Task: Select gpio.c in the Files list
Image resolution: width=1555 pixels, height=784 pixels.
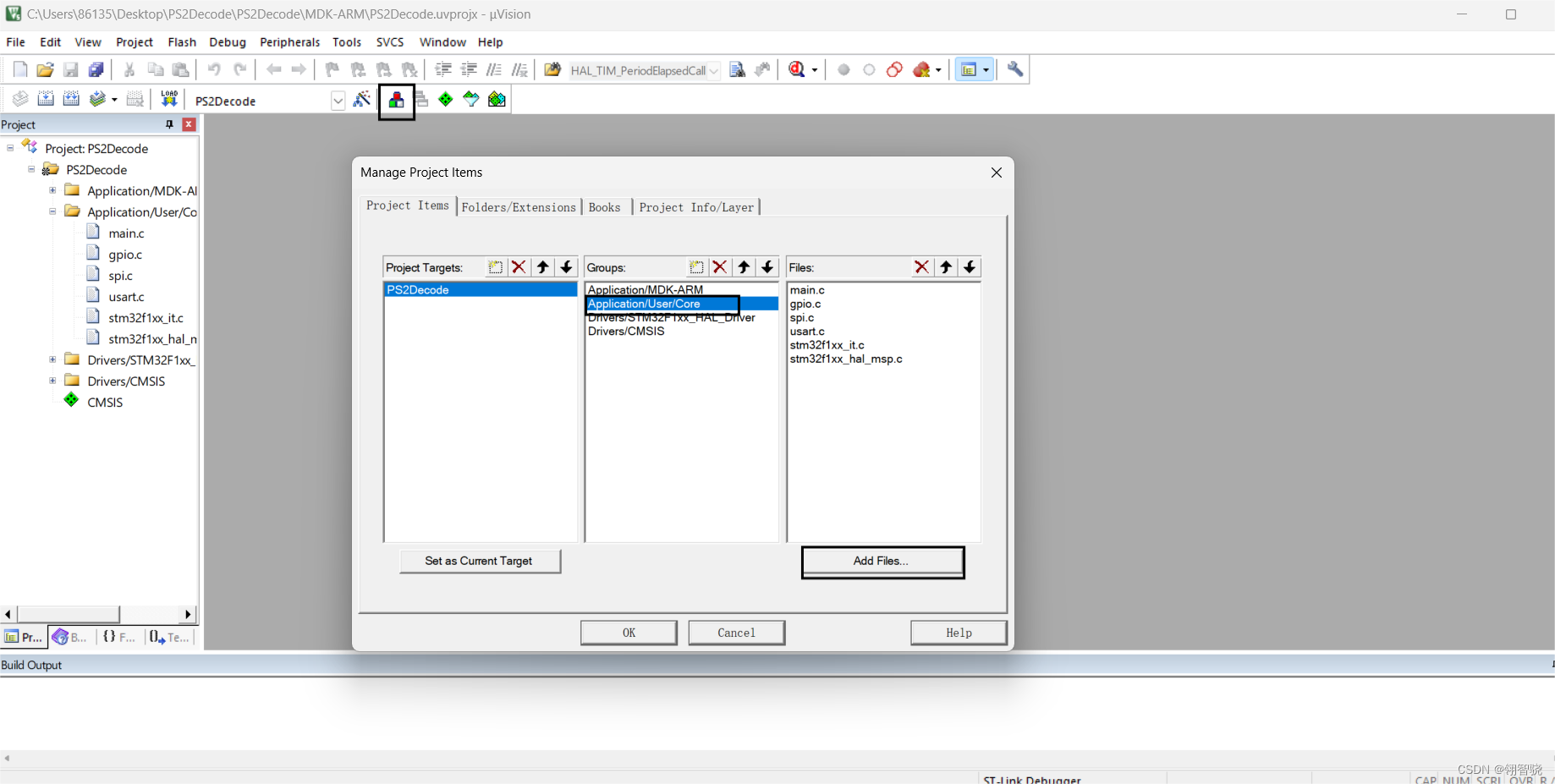Action: pos(805,304)
